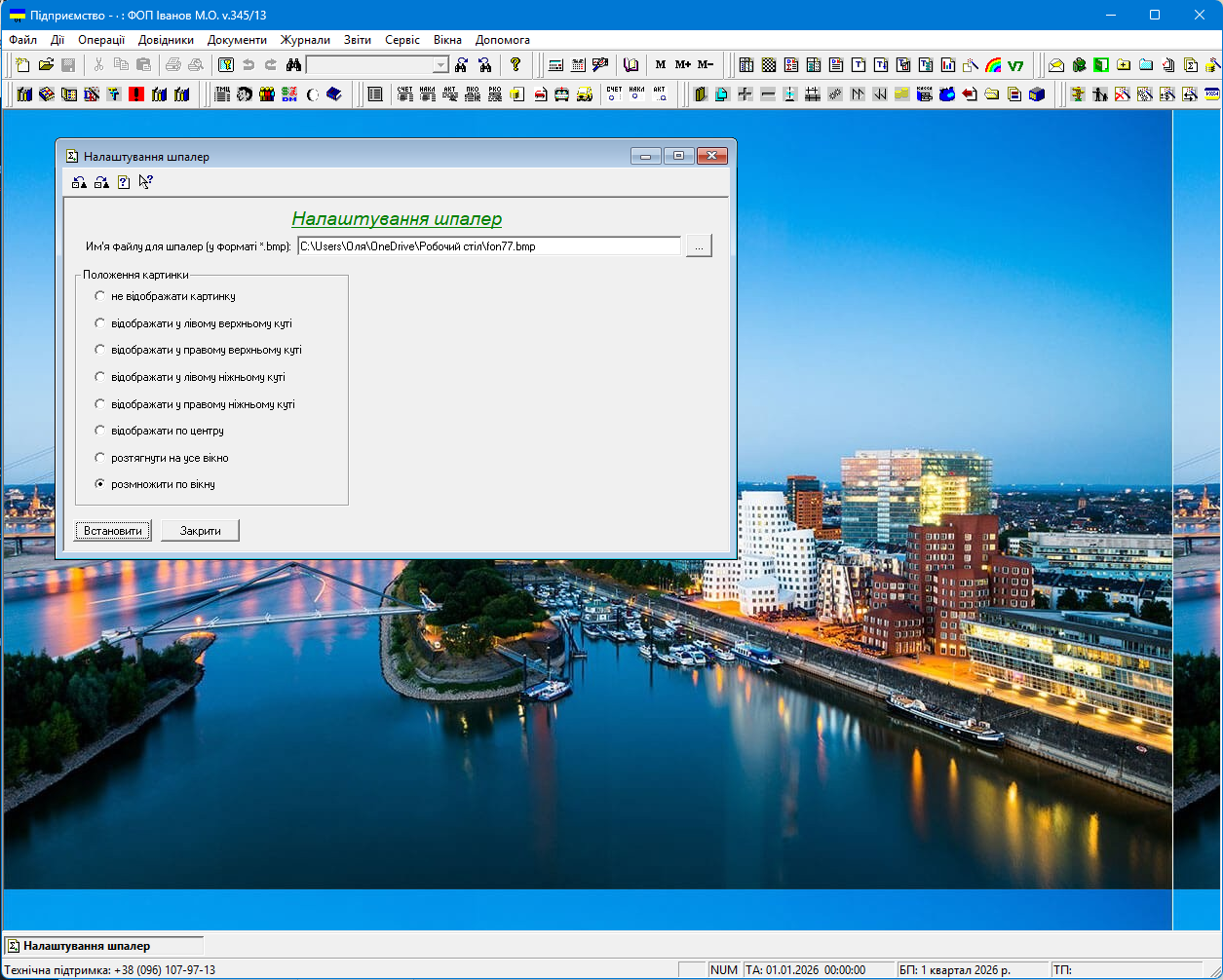Open the Сервіс menu
This screenshot has height=980, width=1223.
[402, 40]
